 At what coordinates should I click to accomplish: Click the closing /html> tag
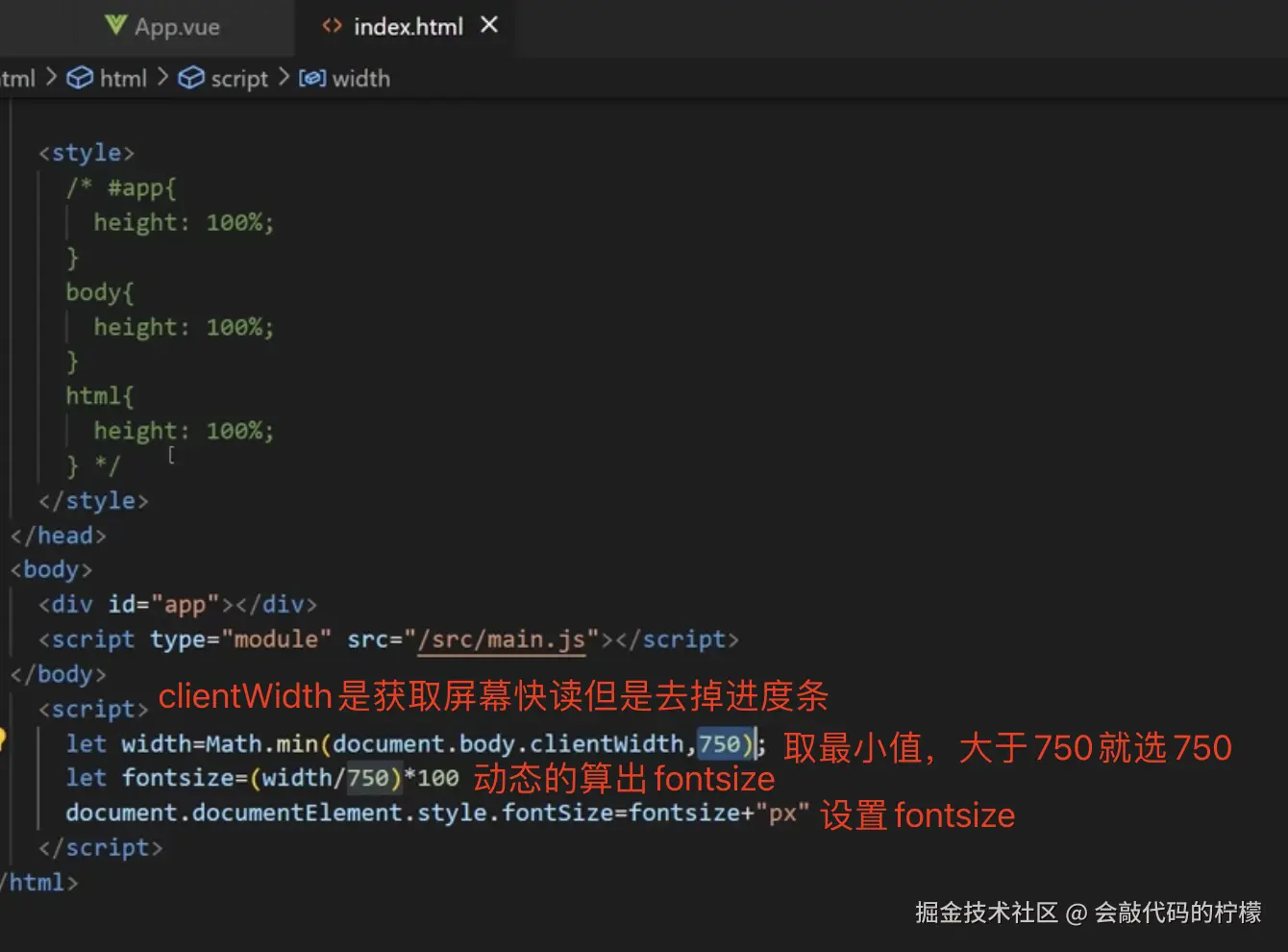[x=39, y=883]
